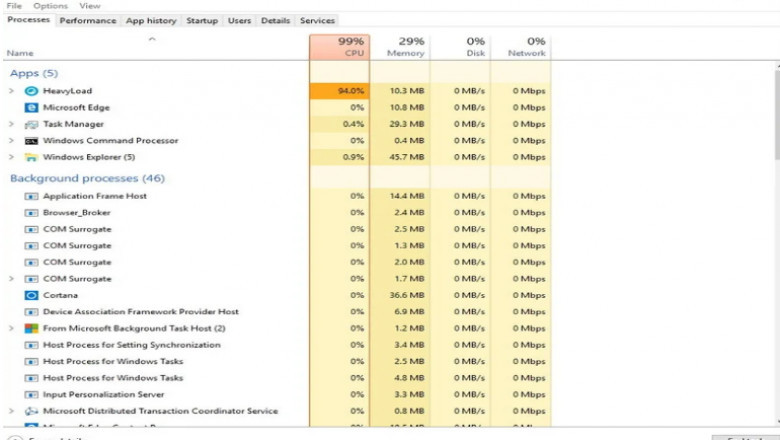Screen dimensions: 780x440
Task: Open the File menu
Action: [14, 6]
